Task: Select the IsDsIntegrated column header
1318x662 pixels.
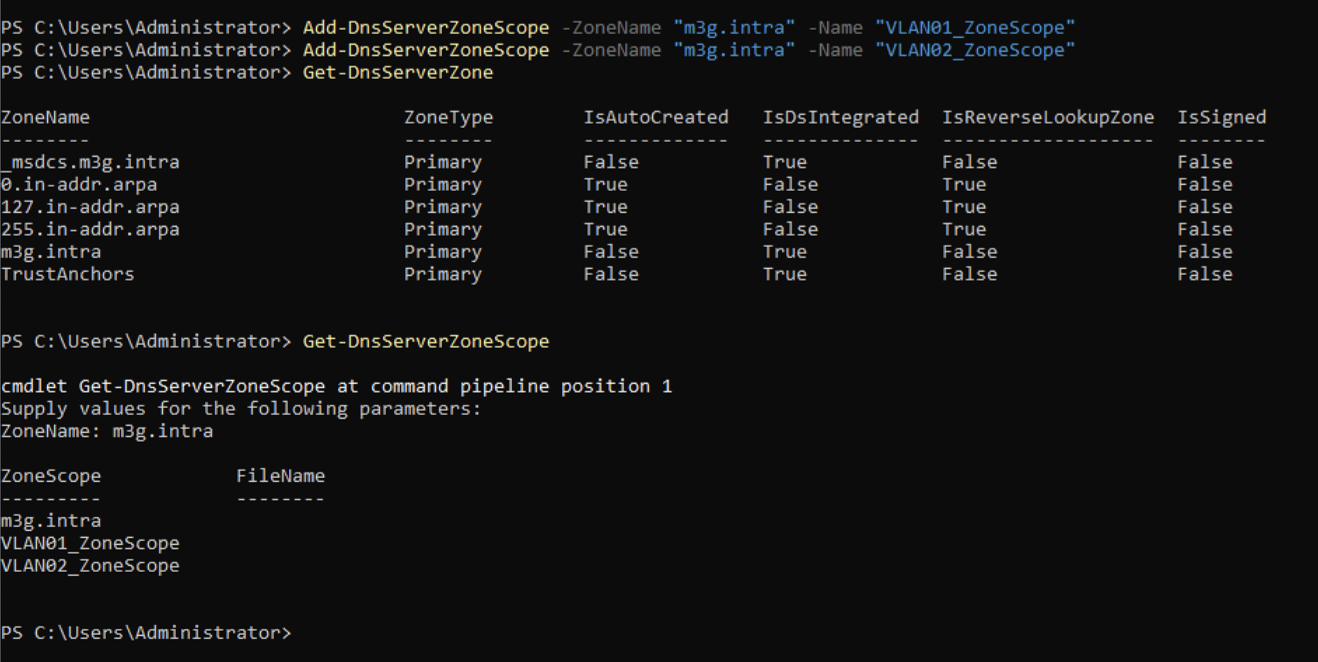Action: coord(840,117)
